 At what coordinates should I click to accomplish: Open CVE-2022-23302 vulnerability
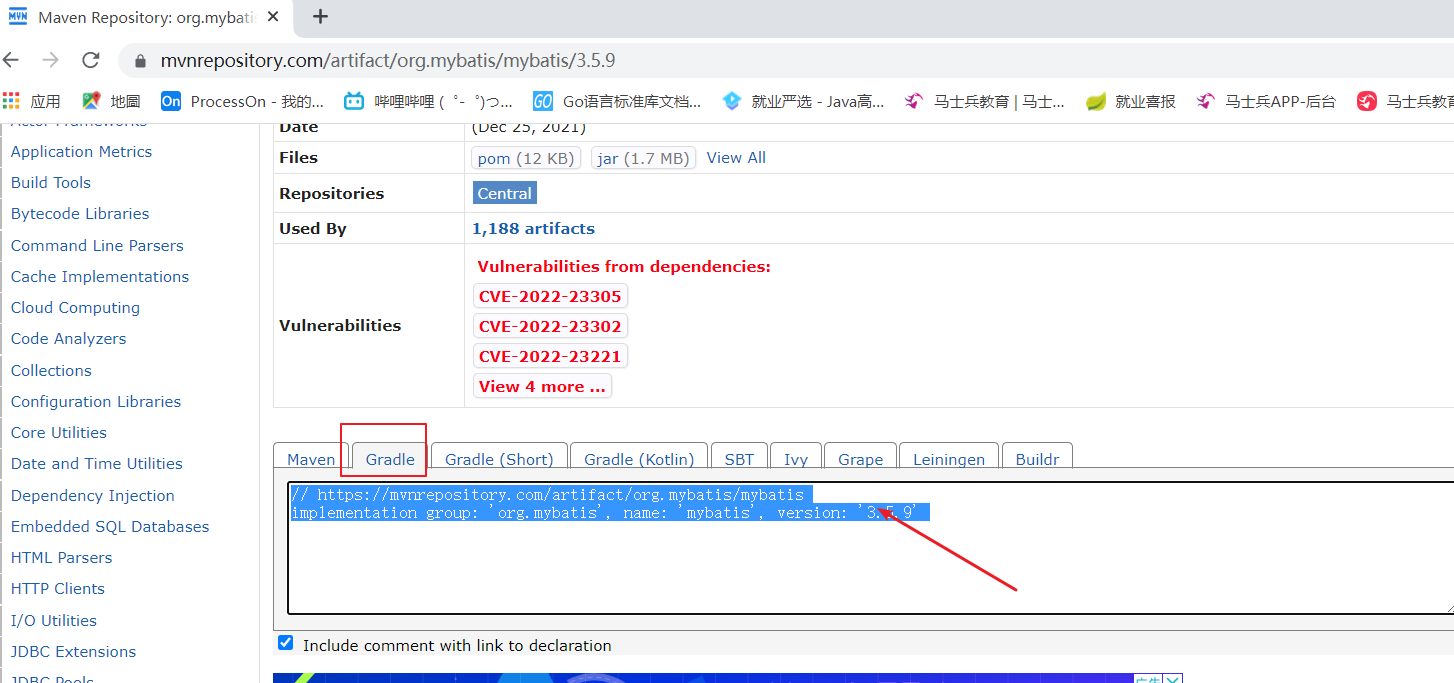(x=550, y=326)
